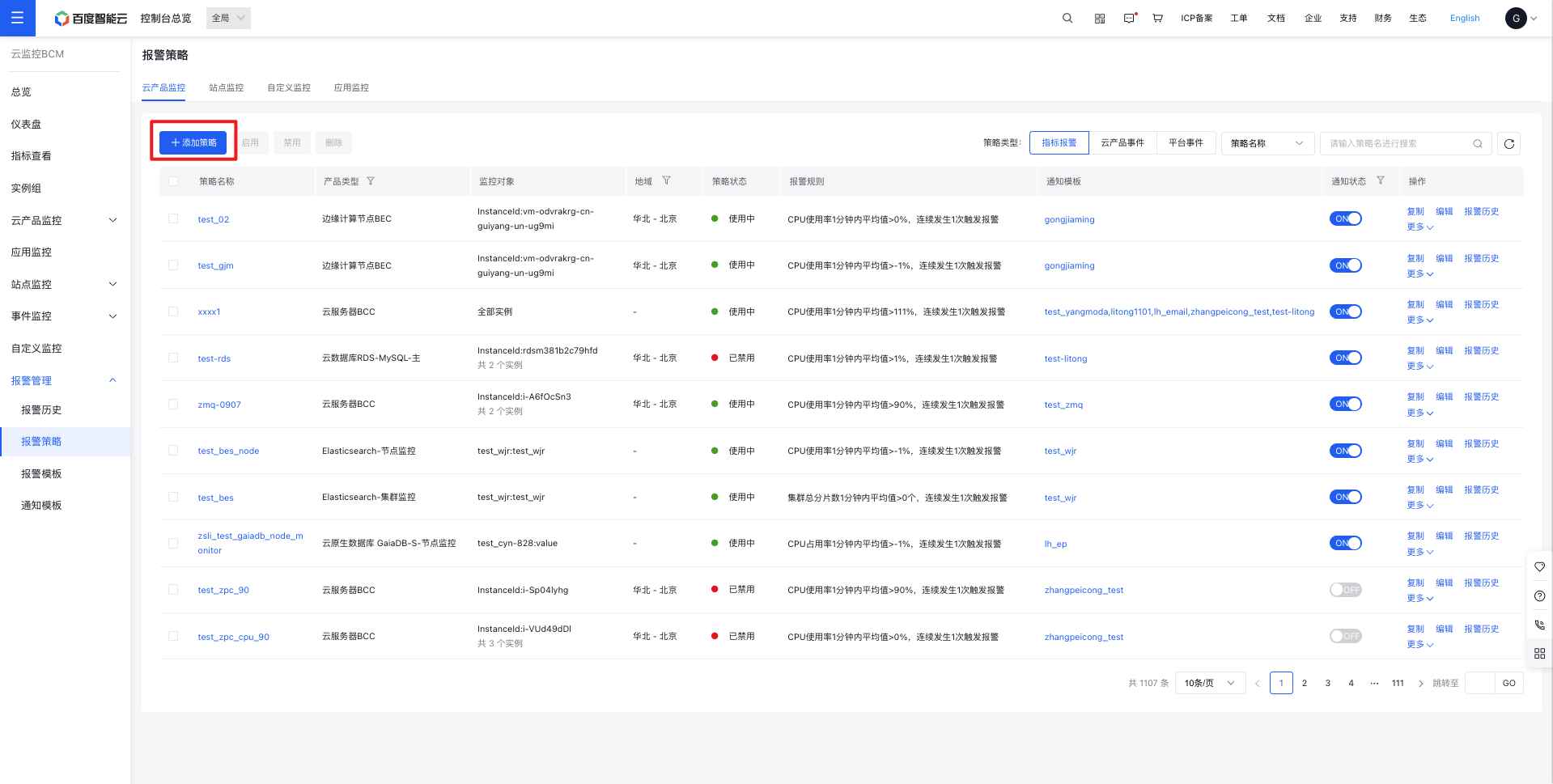Filter by 产品类型 funnel icon
The height and width of the screenshot is (784, 1553).
[x=371, y=181]
